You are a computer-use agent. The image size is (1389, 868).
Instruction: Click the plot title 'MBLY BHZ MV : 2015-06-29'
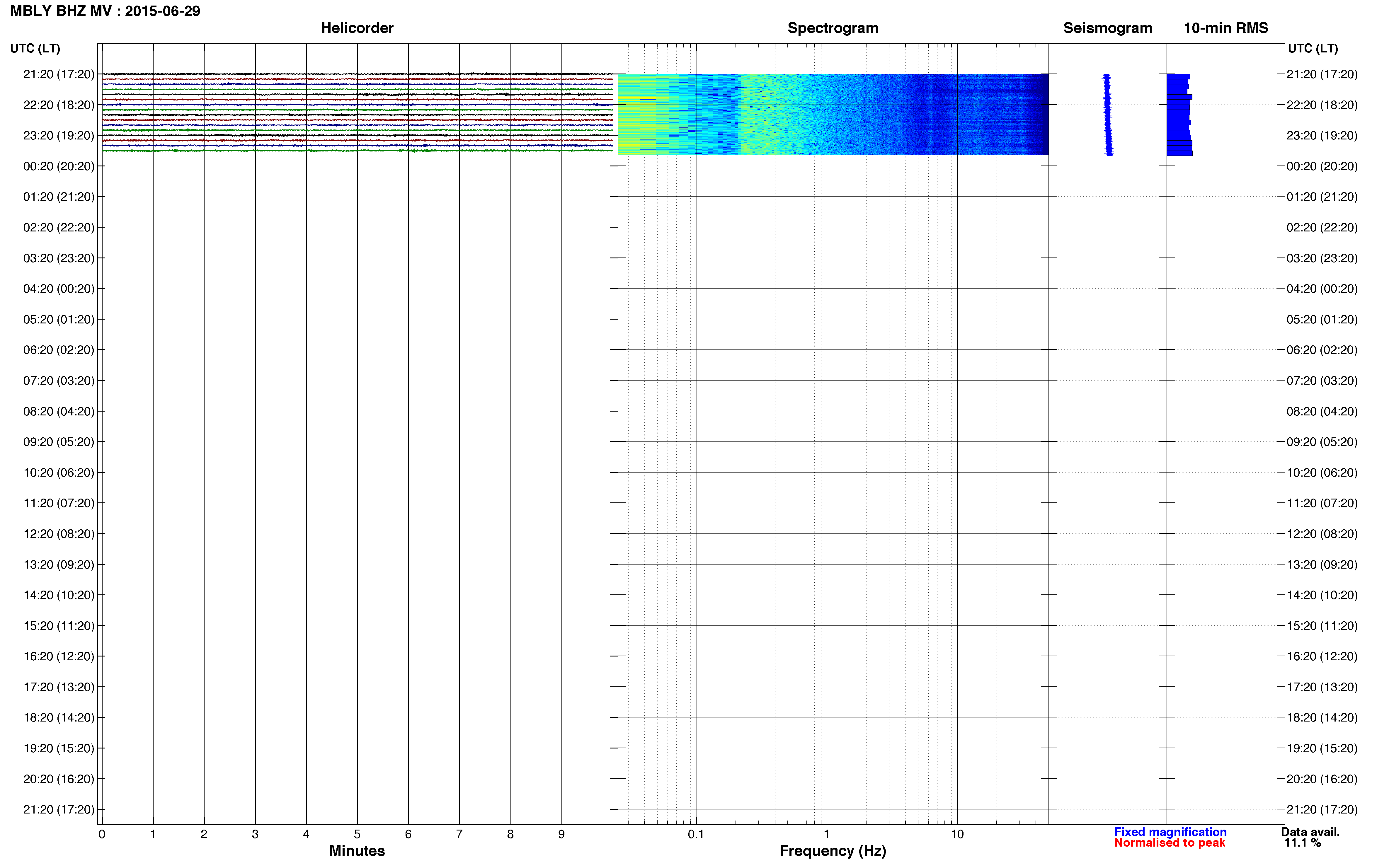[105, 11]
